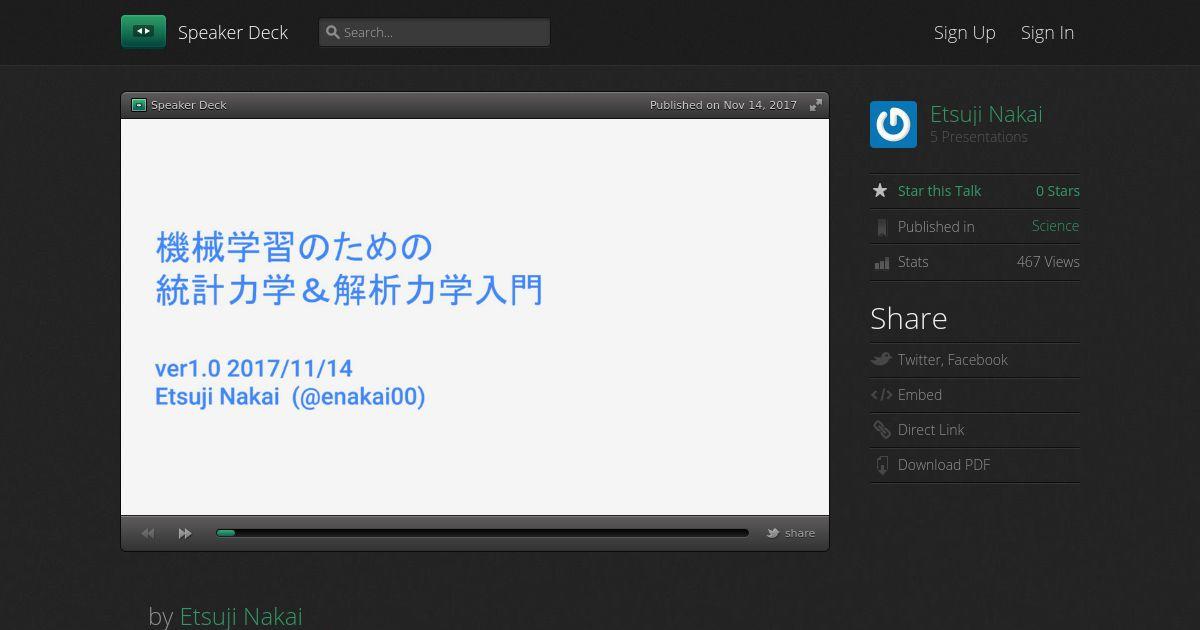Open the Sign In page
This screenshot has width=1200, height=630.
pyautogui.click(x=1047, y=32)
